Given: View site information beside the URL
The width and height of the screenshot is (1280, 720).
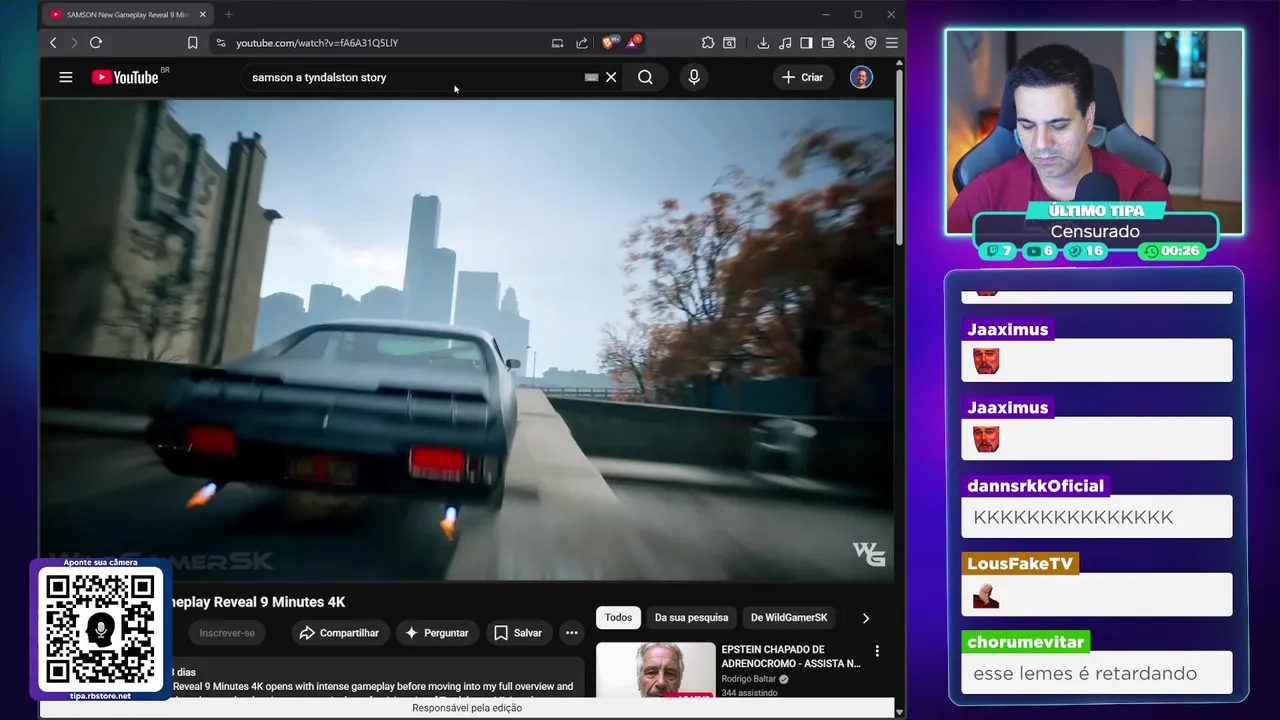Looking at the screenshot, I should 221,43.
